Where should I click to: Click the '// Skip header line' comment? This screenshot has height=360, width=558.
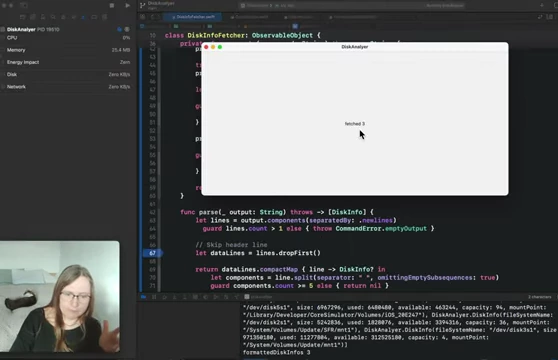point(231,245)
